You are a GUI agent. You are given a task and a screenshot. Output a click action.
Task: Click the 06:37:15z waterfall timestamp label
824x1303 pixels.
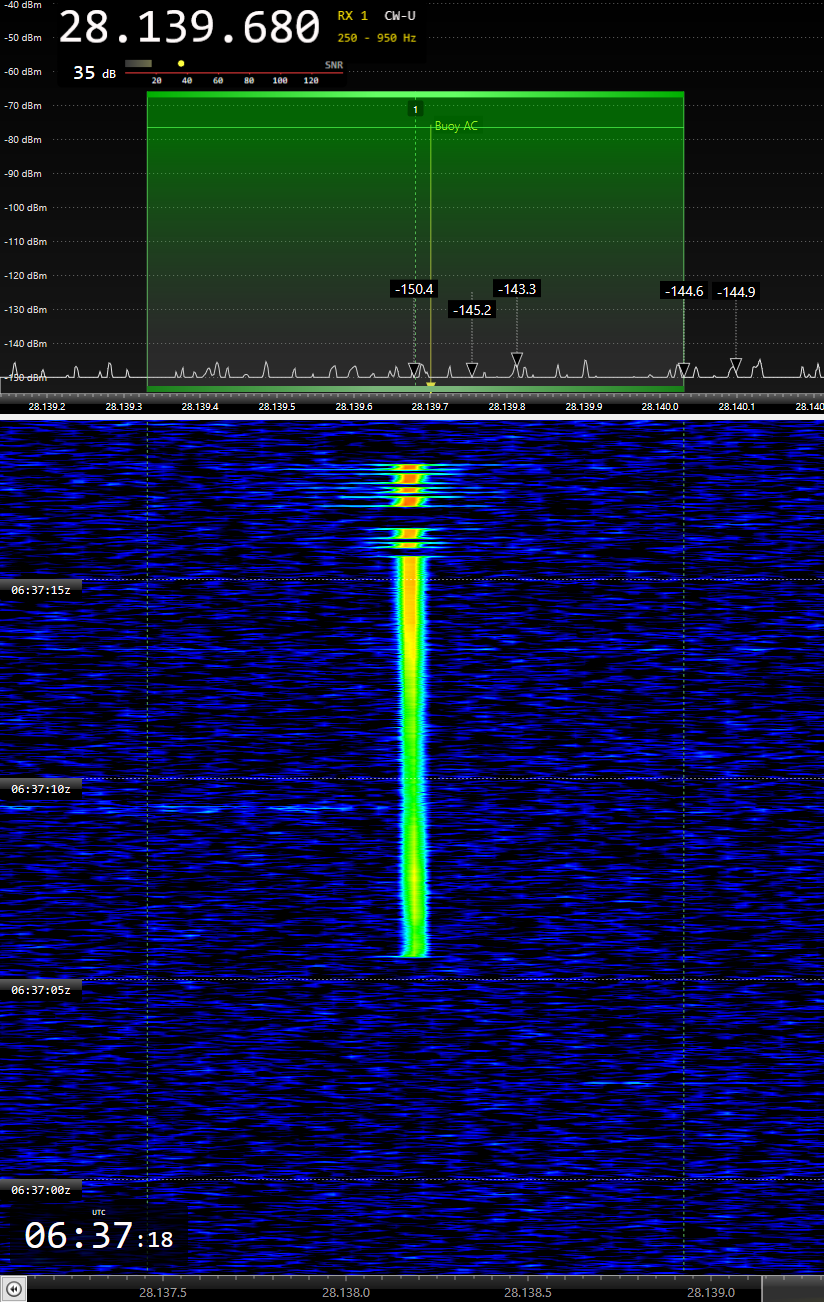(x=41, y=590)
